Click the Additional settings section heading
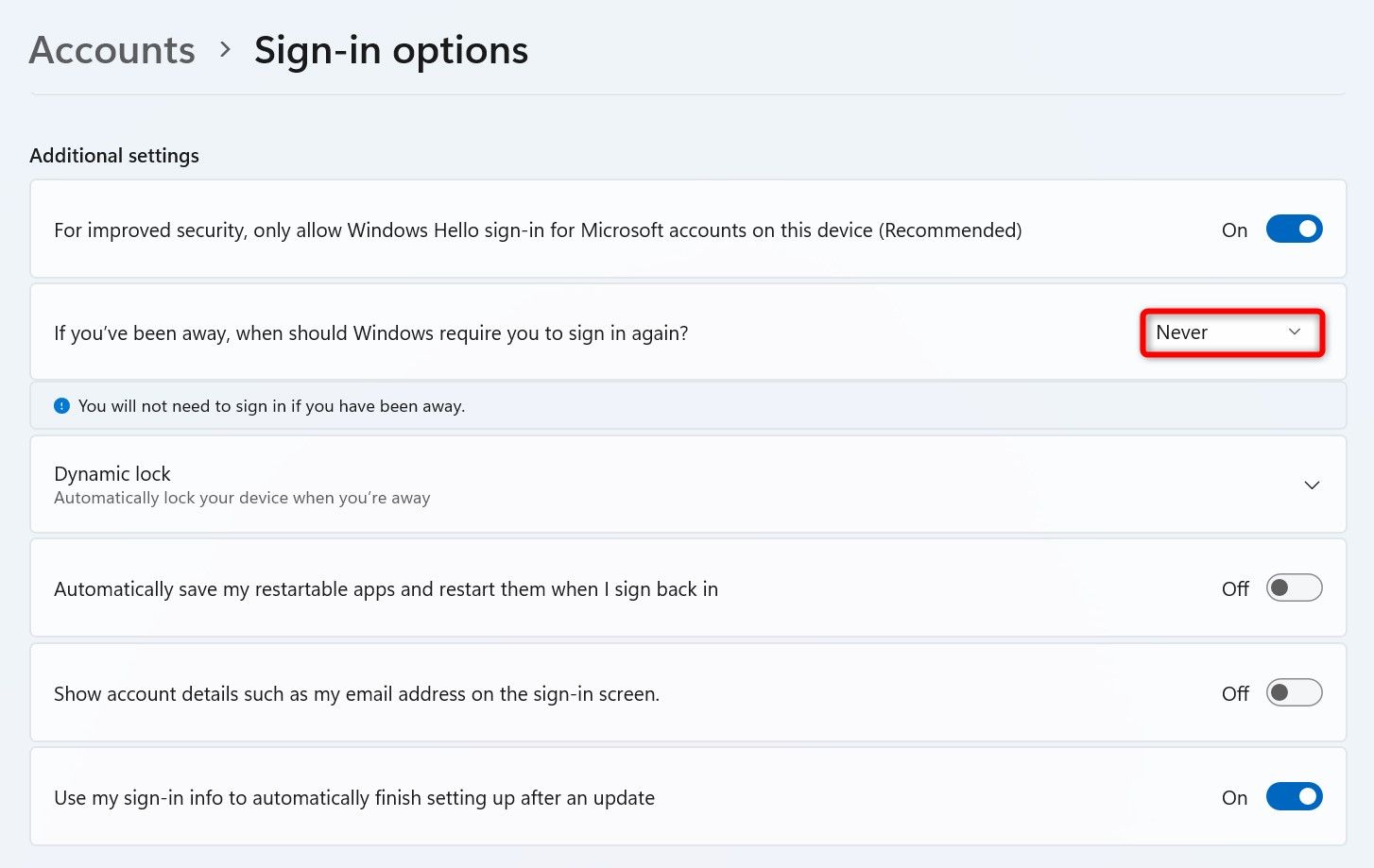This screenshot has width=1374, height=868. 113,155
